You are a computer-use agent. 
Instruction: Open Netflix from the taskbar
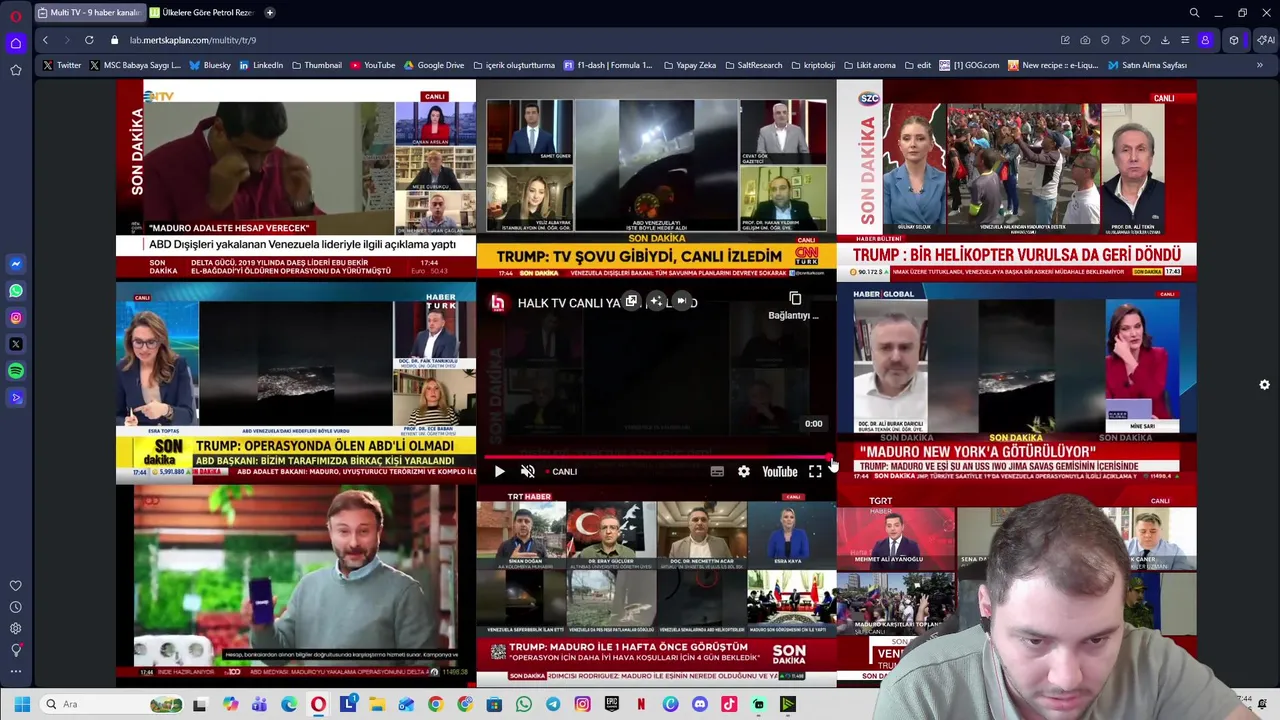(641, 704)
